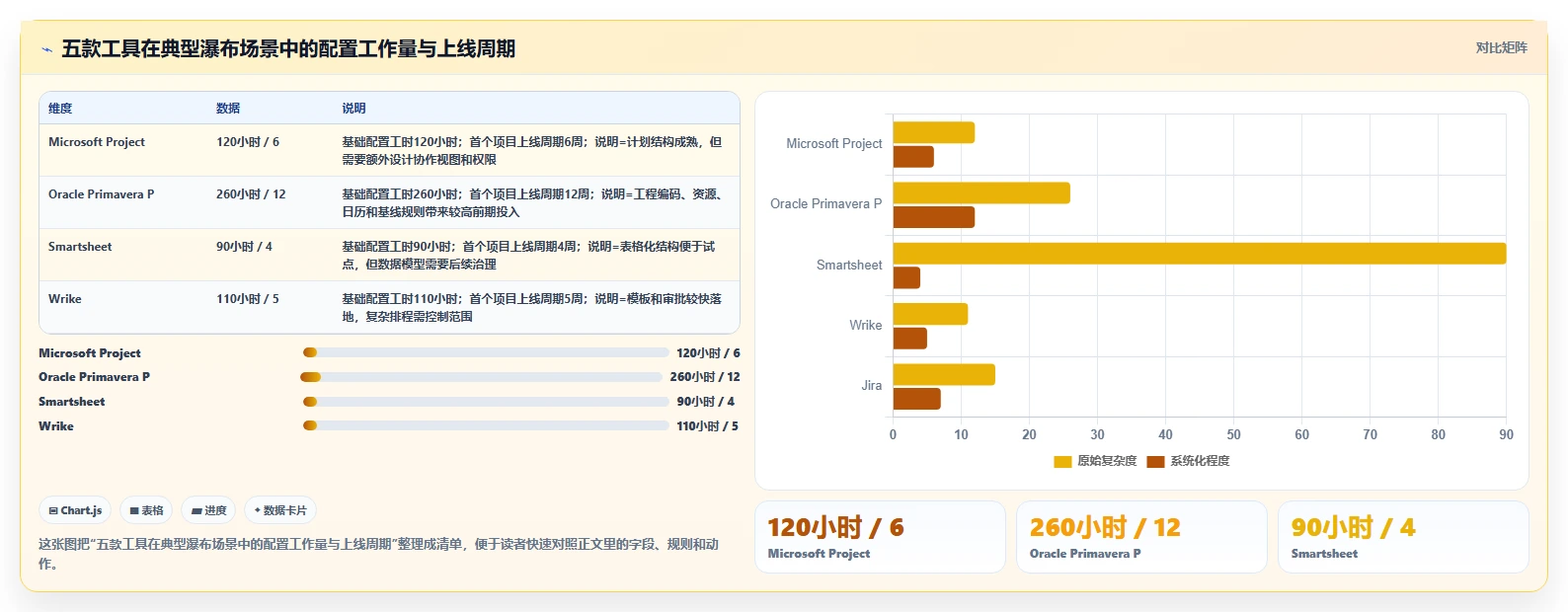Image resolution: width=1568 pixels, height=612 pixels.
Task: Click the 维度 column header
Action: coord(60,109)
